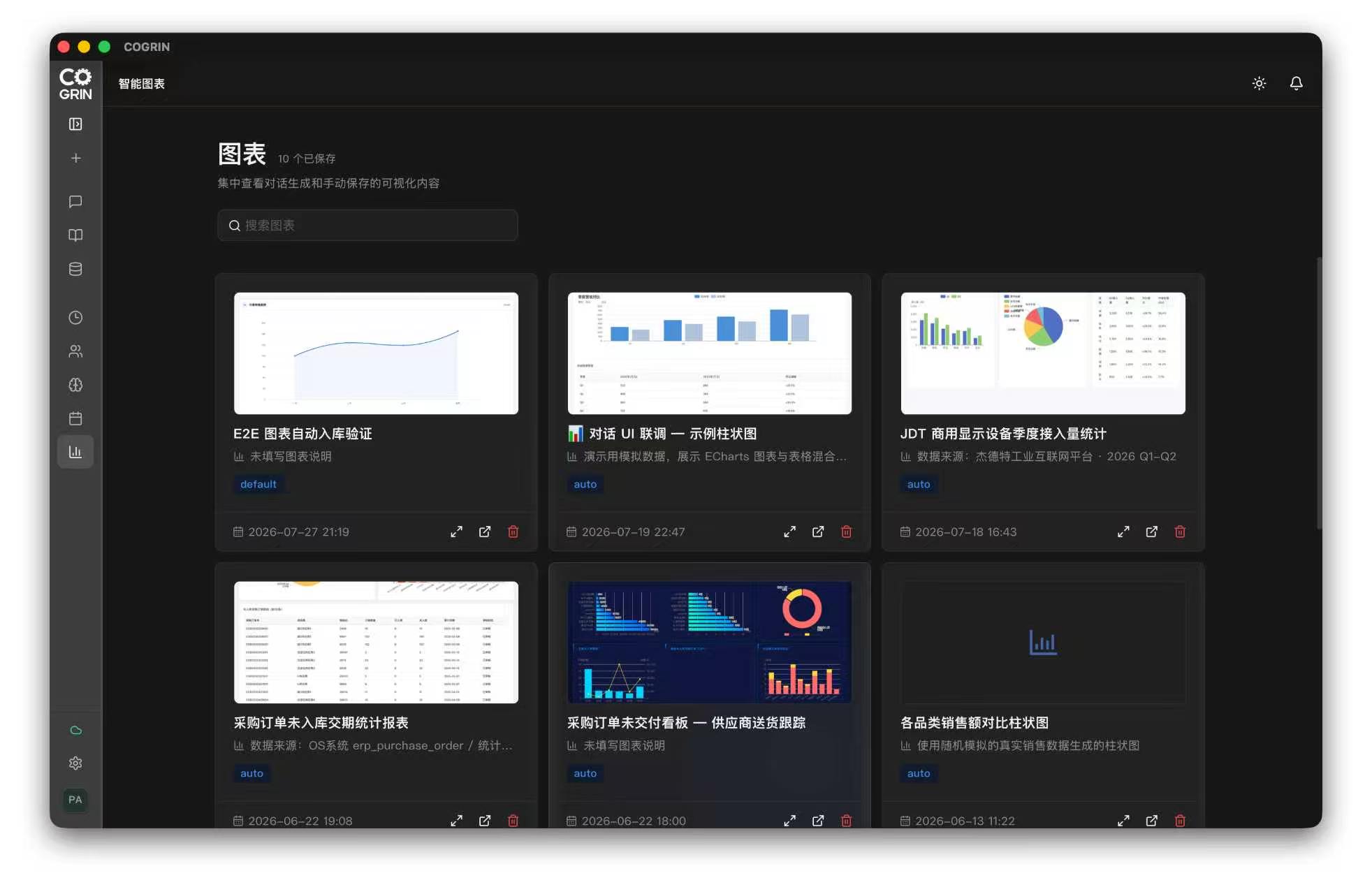
Task: Click the '10 个已保存' count text
Action: 307,159
